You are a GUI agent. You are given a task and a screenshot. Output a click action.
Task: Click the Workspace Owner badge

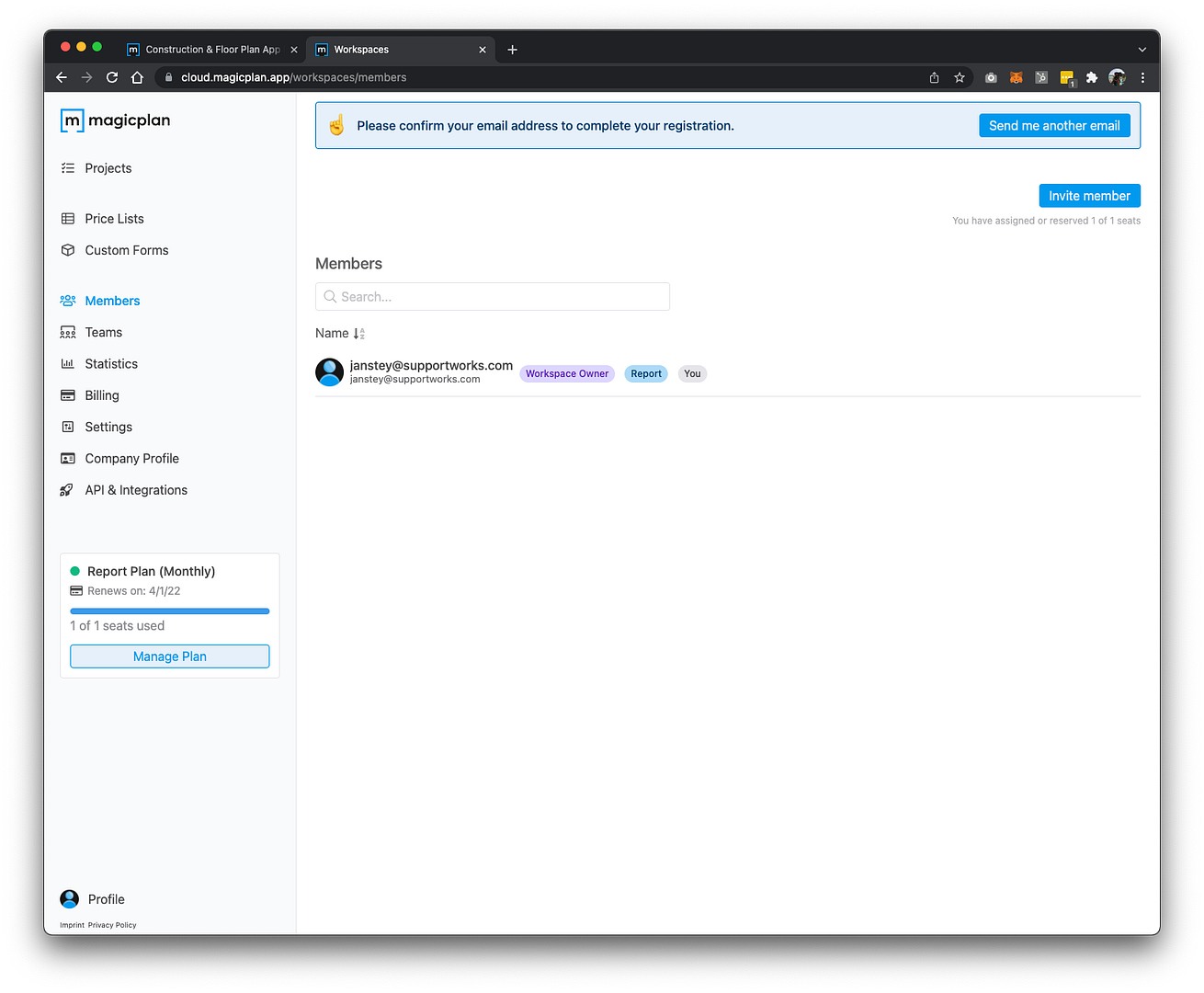pyautogui.click(x=567, y=373)
